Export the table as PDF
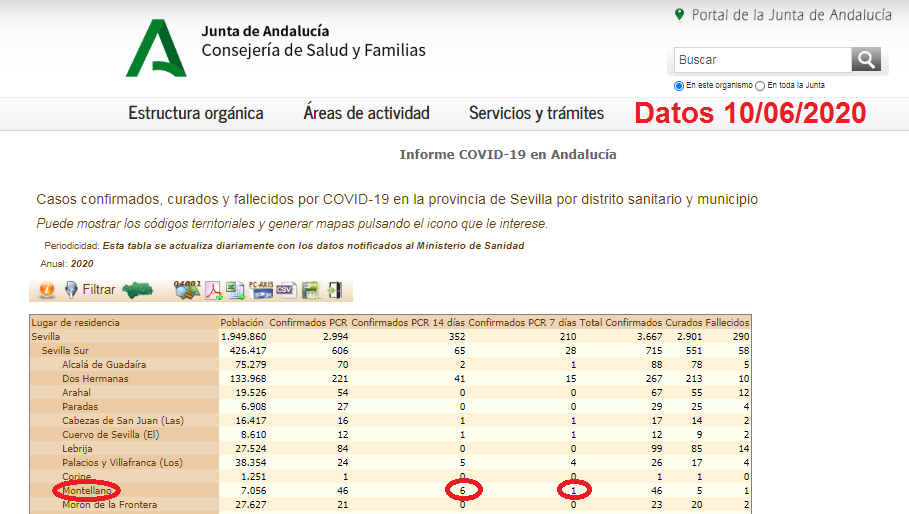 tap(214, 290)
